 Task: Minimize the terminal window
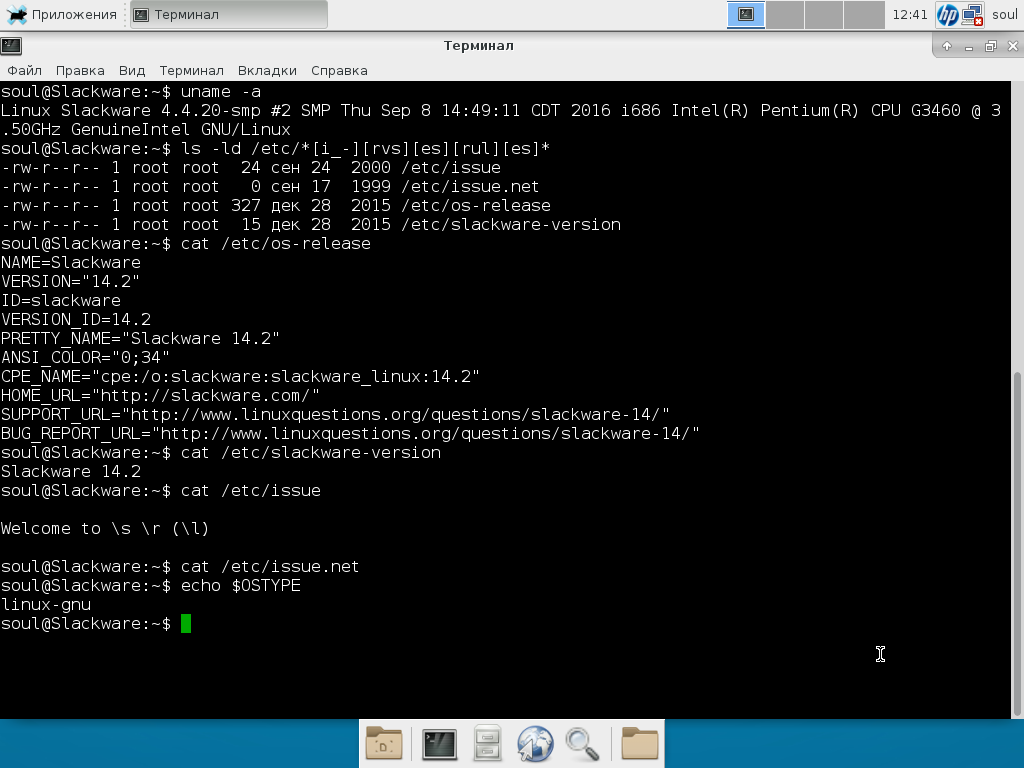[968, 46]
